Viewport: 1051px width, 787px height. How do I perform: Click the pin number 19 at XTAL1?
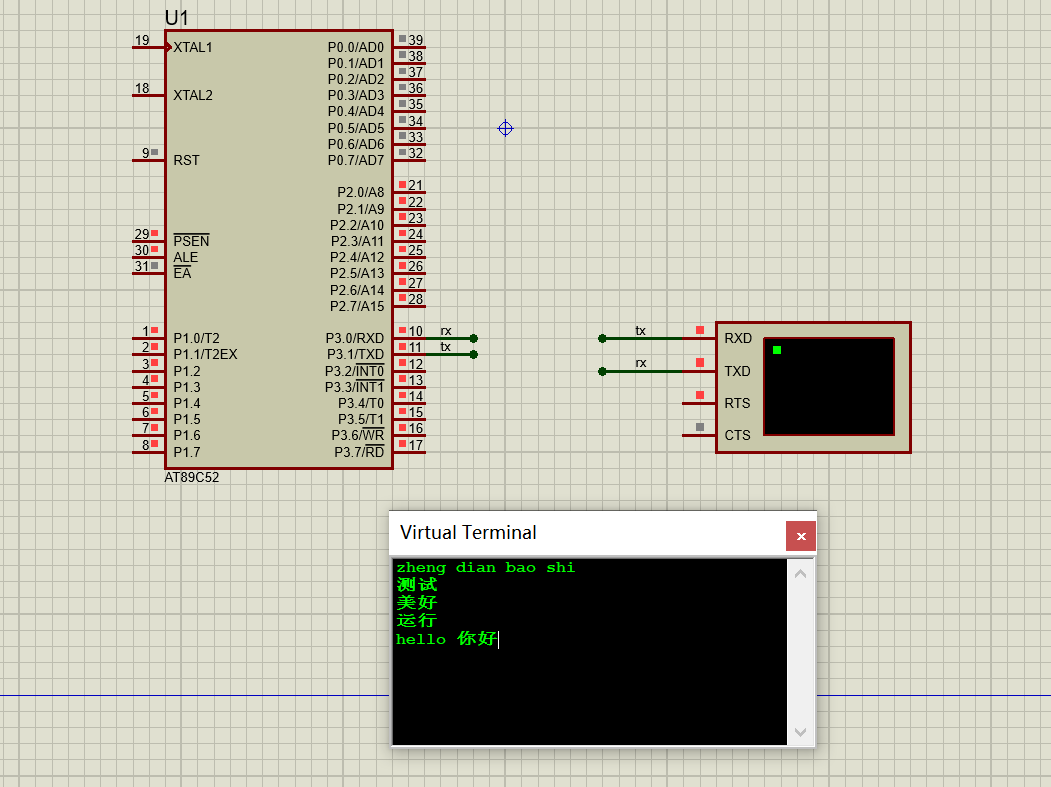142,40
